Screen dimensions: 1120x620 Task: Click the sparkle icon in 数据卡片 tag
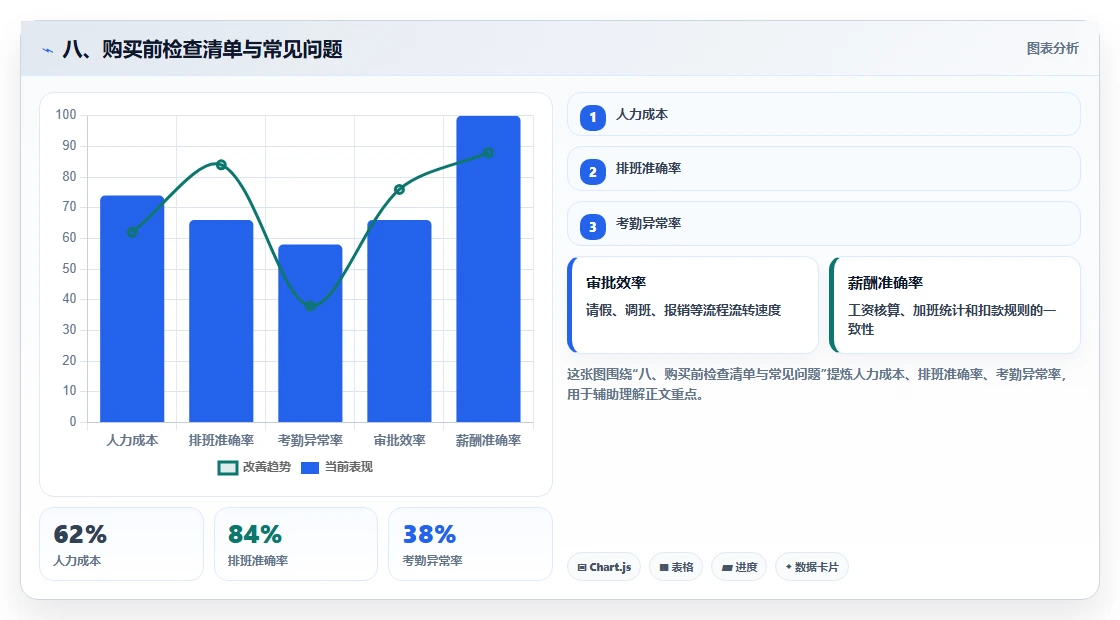(789, 567)
